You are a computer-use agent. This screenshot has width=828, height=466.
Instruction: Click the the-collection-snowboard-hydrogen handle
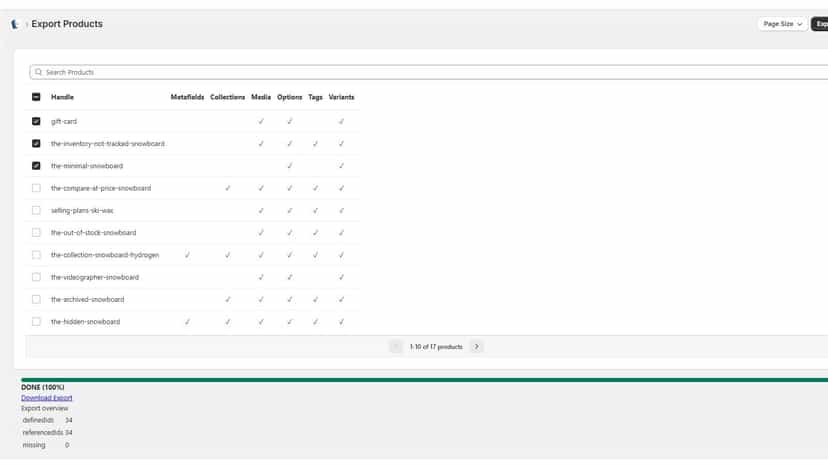click(x=105, y=255)
